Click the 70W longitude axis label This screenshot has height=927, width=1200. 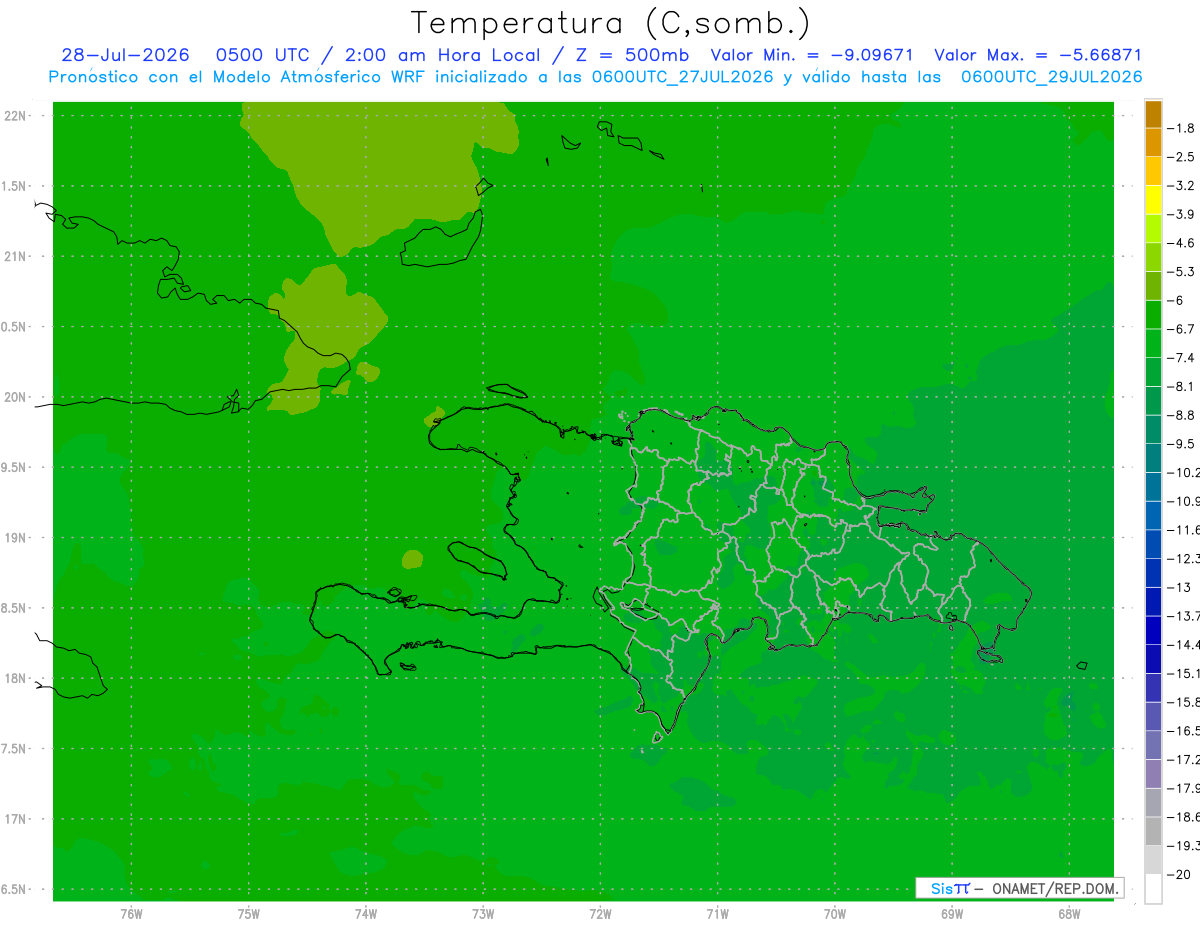pos(835,913)
